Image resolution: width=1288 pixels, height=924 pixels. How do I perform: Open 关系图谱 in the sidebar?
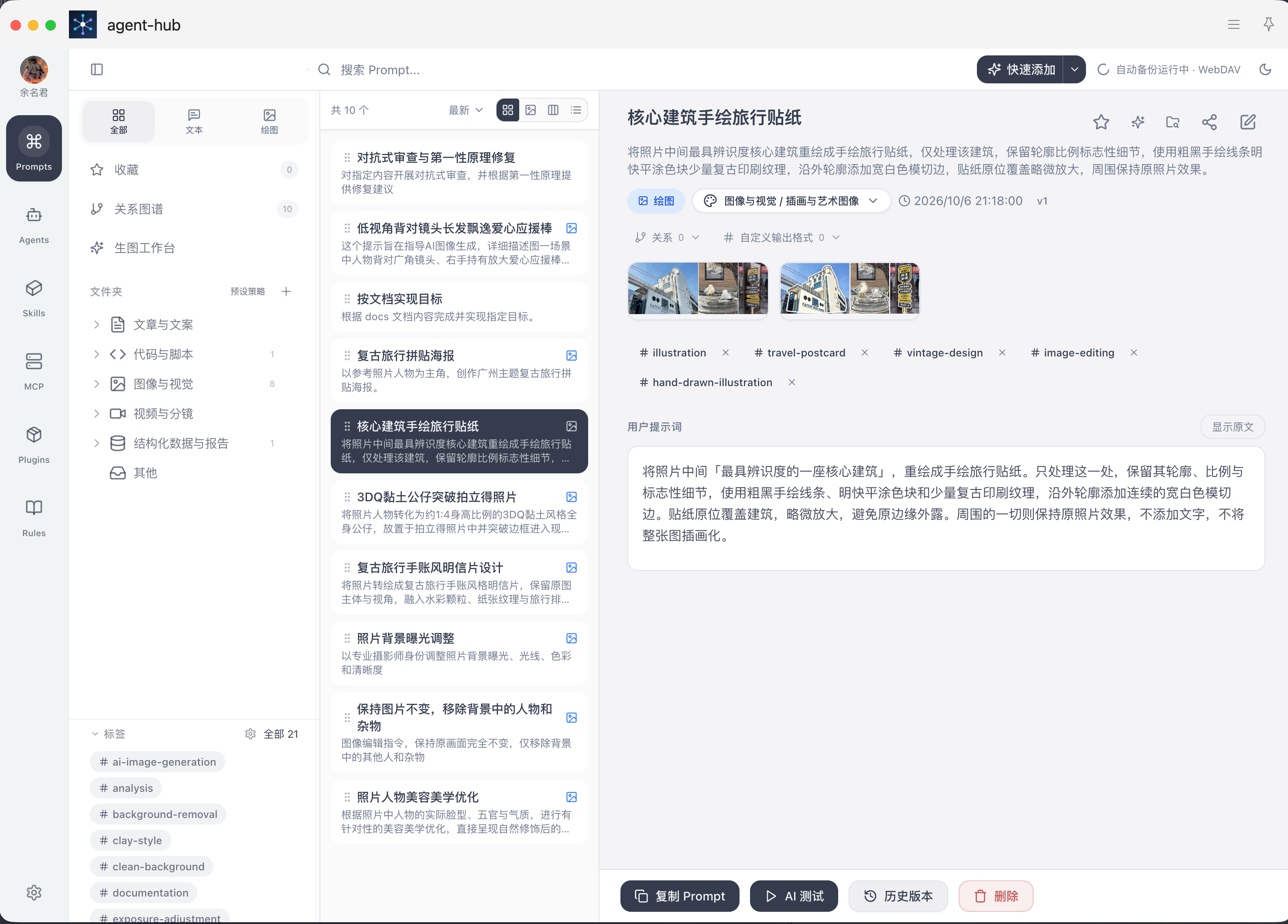[x=193, y=209]
